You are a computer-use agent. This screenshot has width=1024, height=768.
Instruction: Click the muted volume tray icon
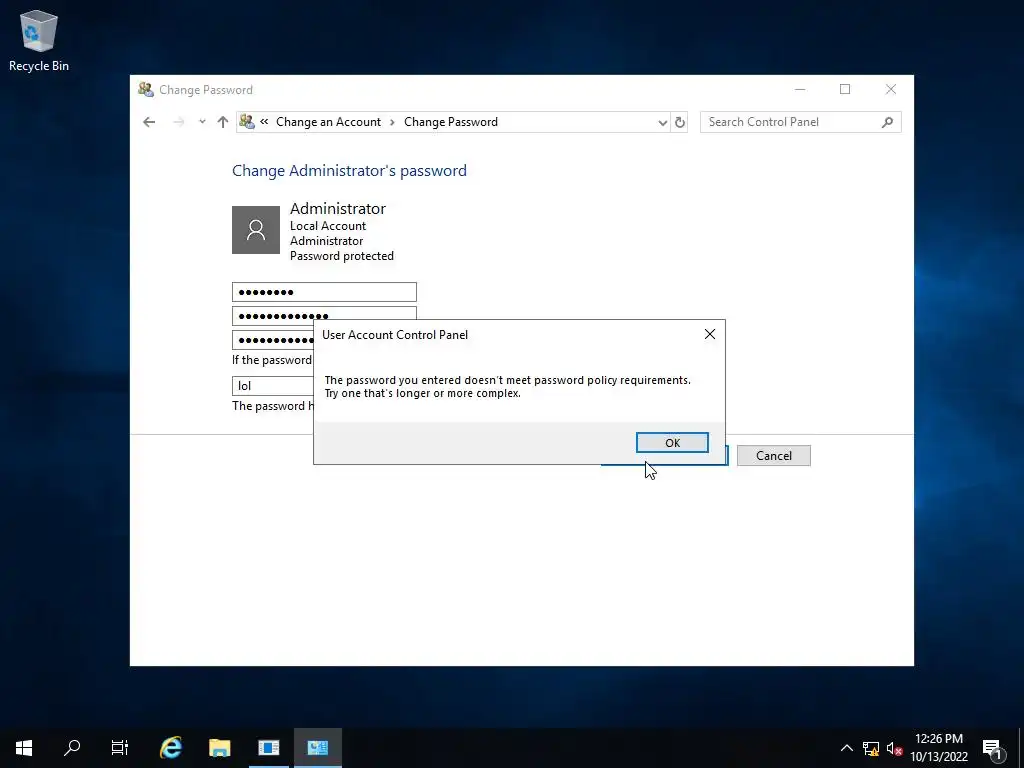pyautogui.click(x=895, y=748)
